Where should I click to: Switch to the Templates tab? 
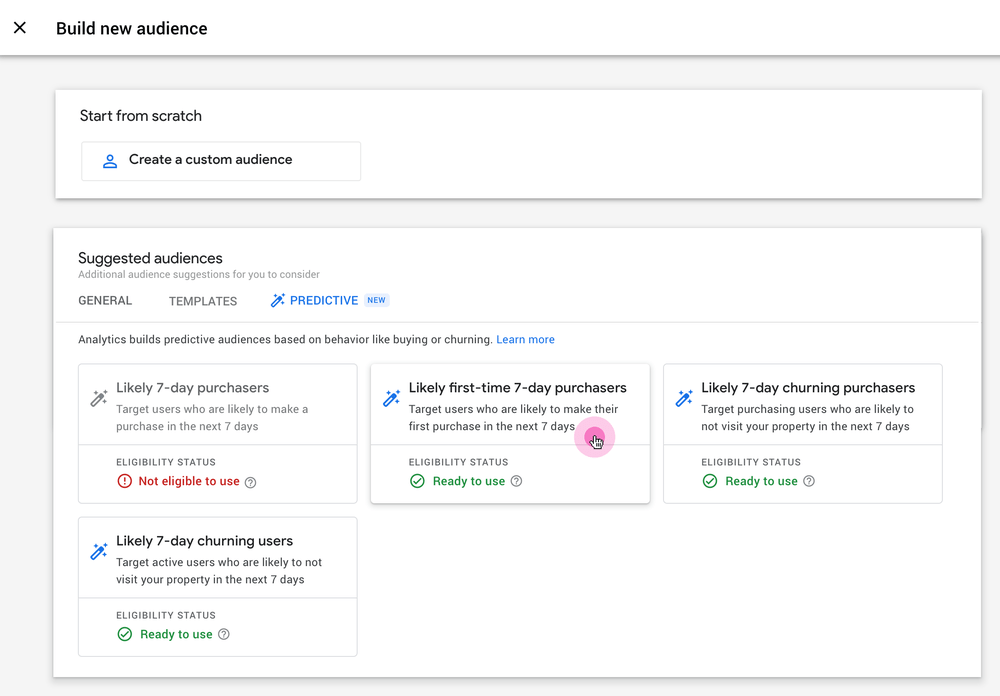point(203,301)
